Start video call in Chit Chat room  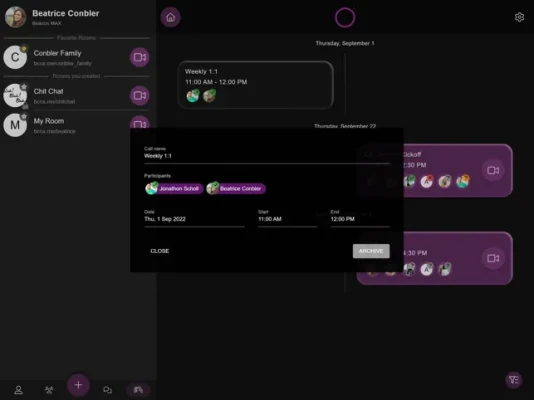tap(140, 95)
